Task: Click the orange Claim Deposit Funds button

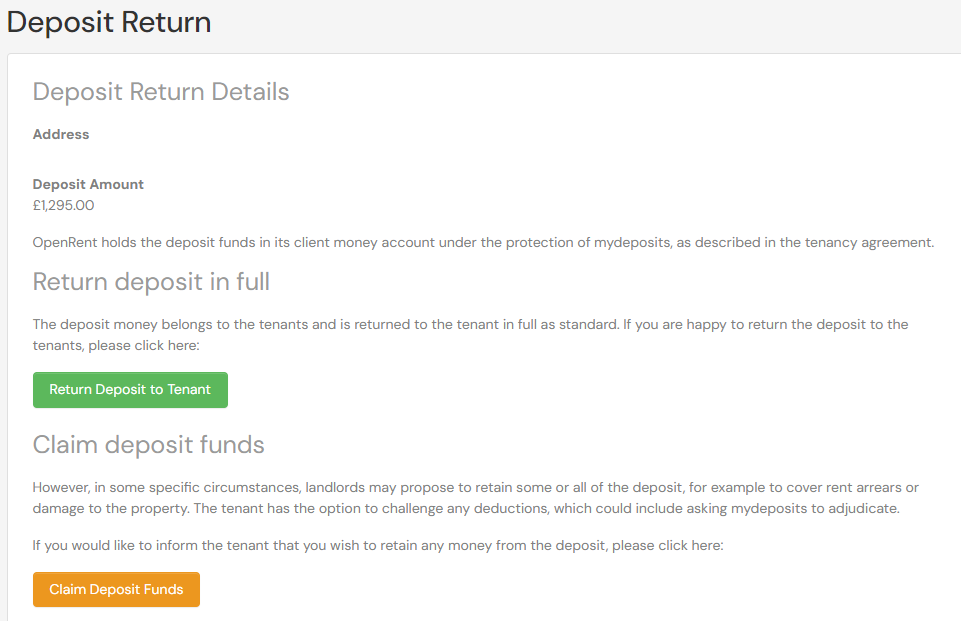Action: [116, 590]
